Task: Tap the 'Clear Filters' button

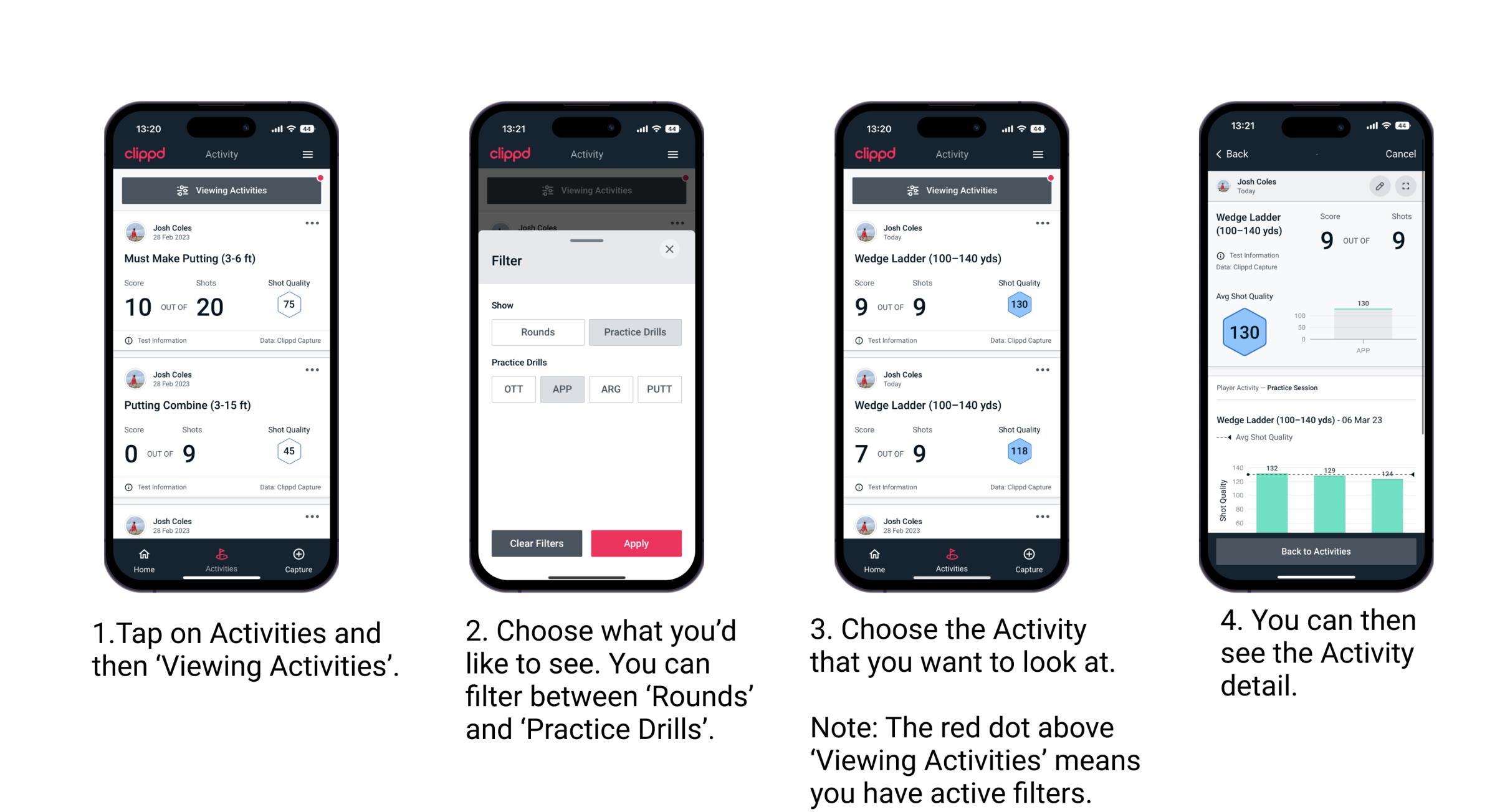Action: [x=537, y=543]
